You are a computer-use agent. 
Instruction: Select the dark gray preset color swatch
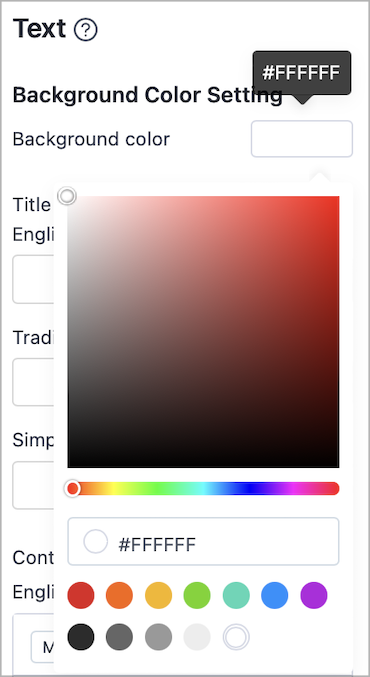point(119,637)
